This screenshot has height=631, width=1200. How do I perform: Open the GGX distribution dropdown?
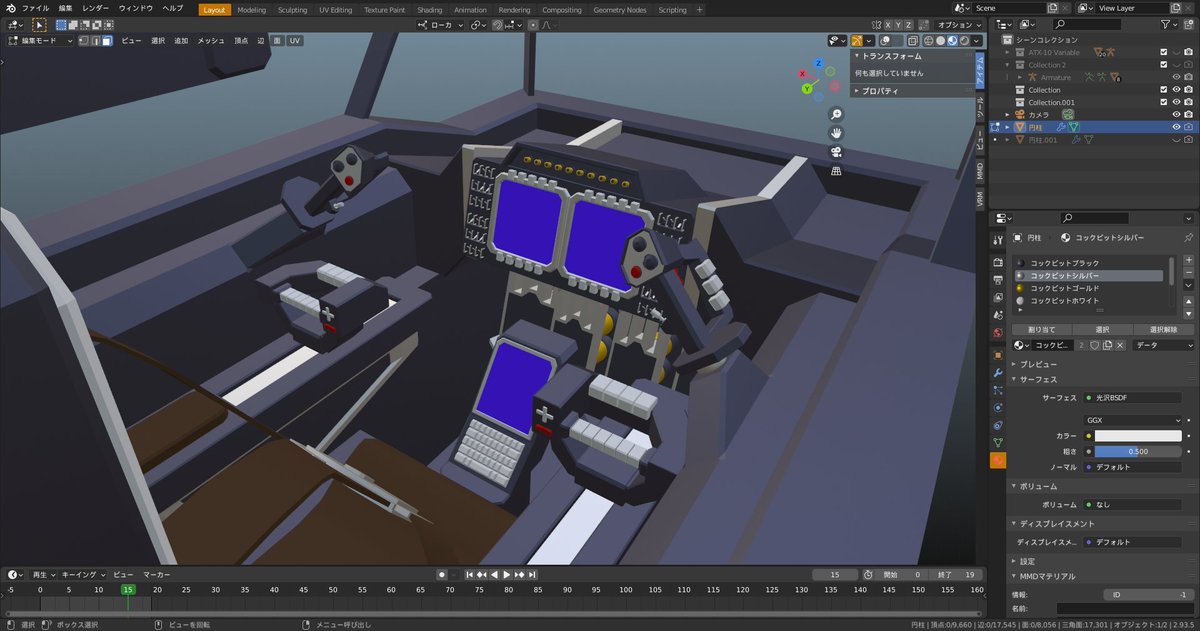(x=1134, y=420)
